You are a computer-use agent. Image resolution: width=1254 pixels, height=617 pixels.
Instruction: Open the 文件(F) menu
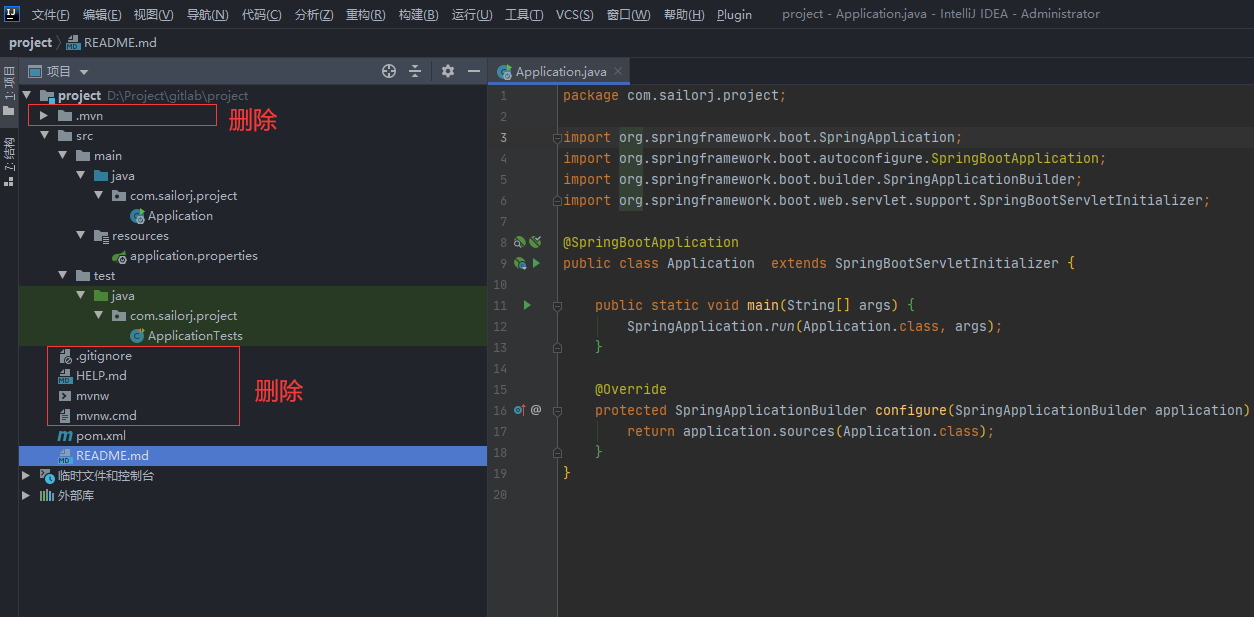click(x=51, y=14)
